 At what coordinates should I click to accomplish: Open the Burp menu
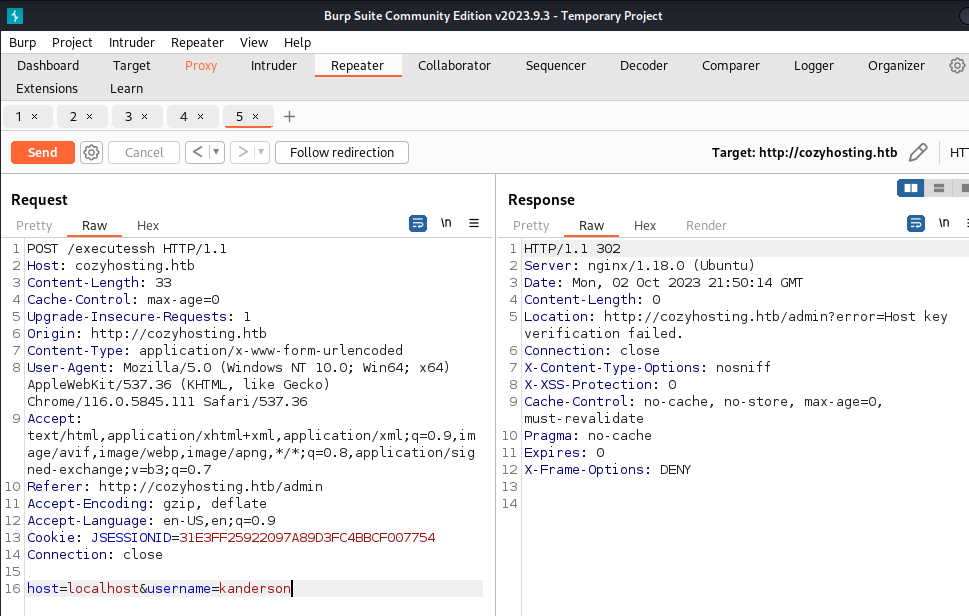(23, 43)
